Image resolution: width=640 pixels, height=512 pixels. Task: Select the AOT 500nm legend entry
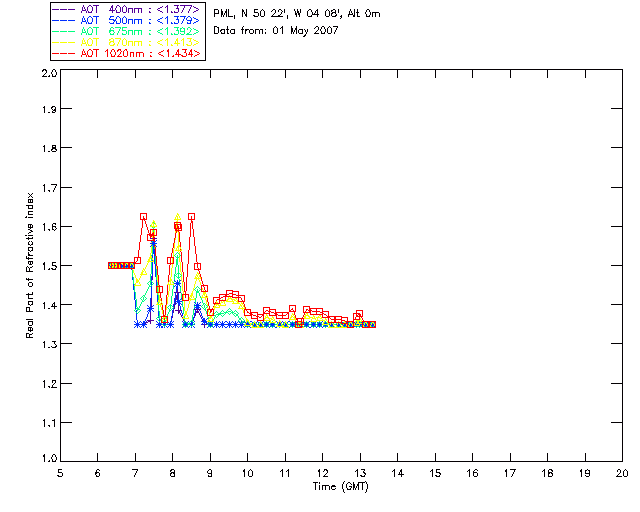pos(127,20)
